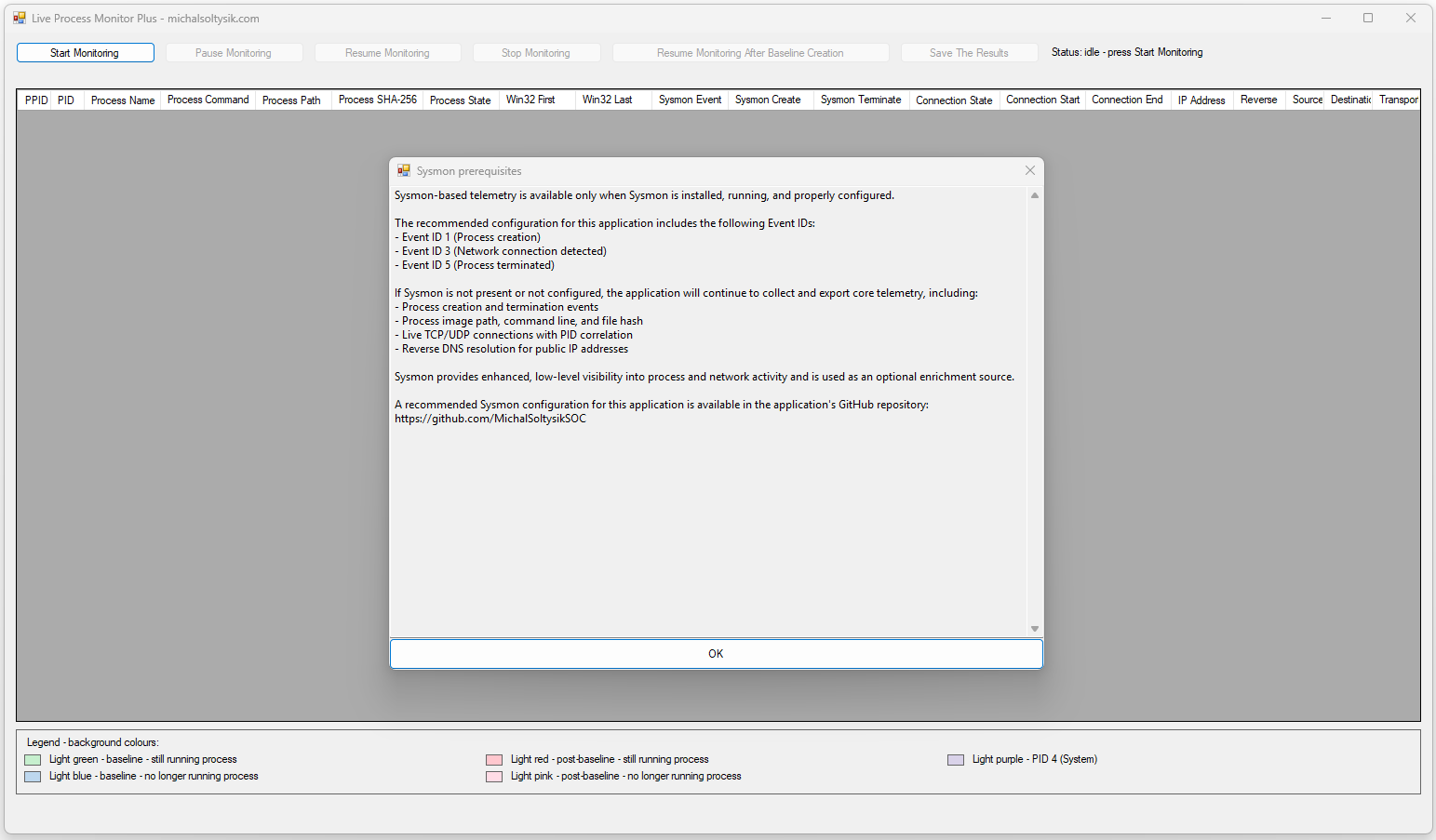Select the Sysmon Event column header
This screenshot has width=1436, height=840.
point(690,100)
